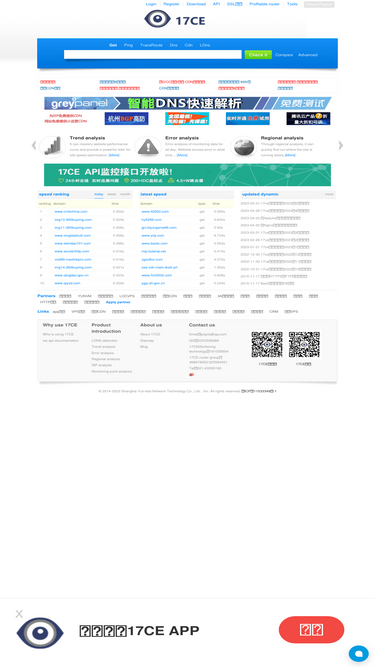Select the LDns test tab
The width and height of the screenshot is (375, 667).
tap(205, 45)
